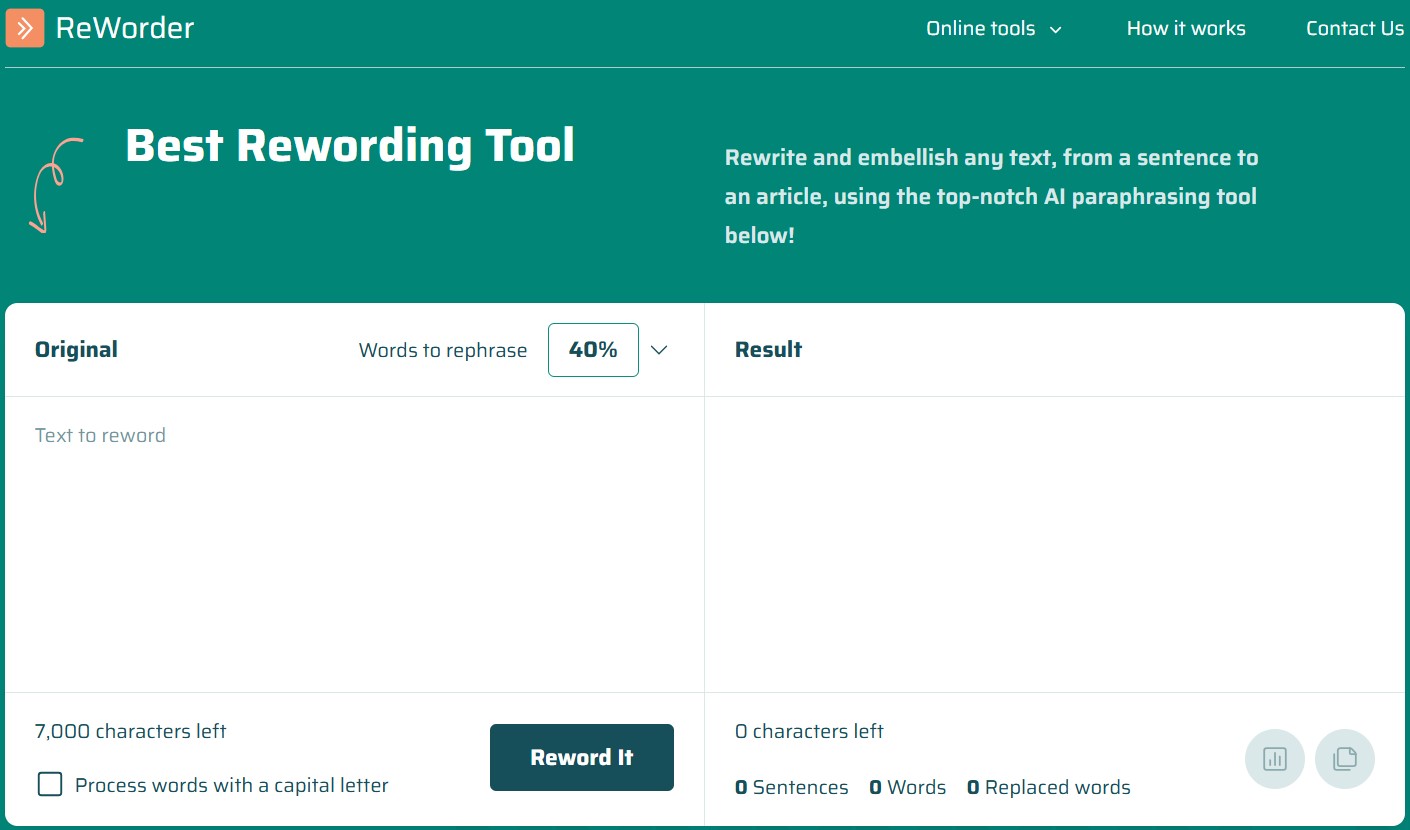Viewport: 1410px width, 830px height.
Task: Go to the How it works page
Action: click(1185, 29)
